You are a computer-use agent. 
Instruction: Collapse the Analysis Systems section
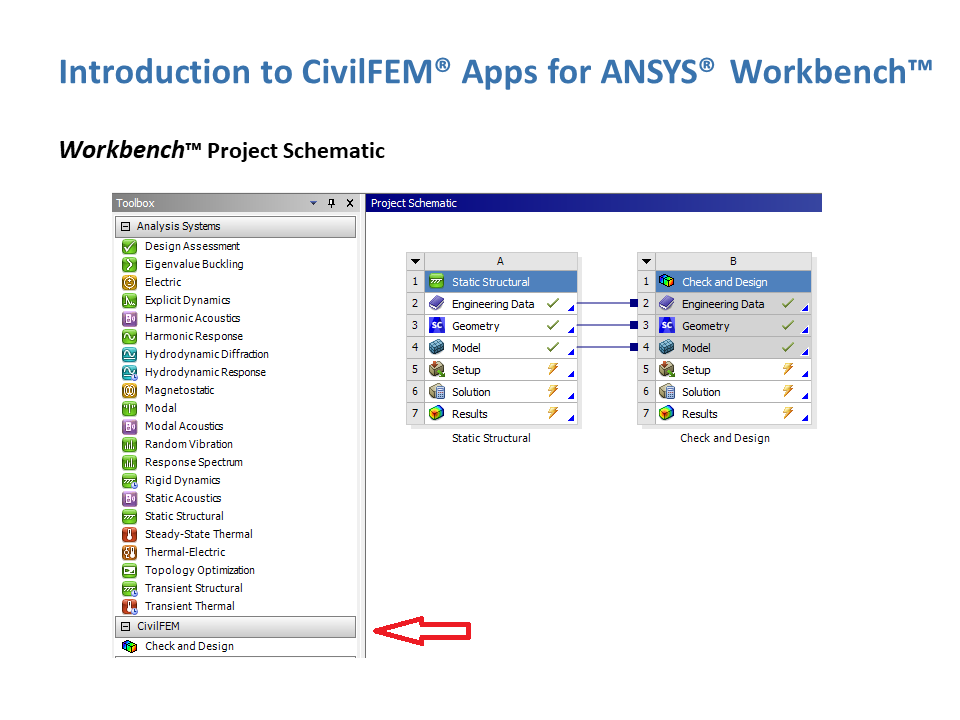click(126, 227)
